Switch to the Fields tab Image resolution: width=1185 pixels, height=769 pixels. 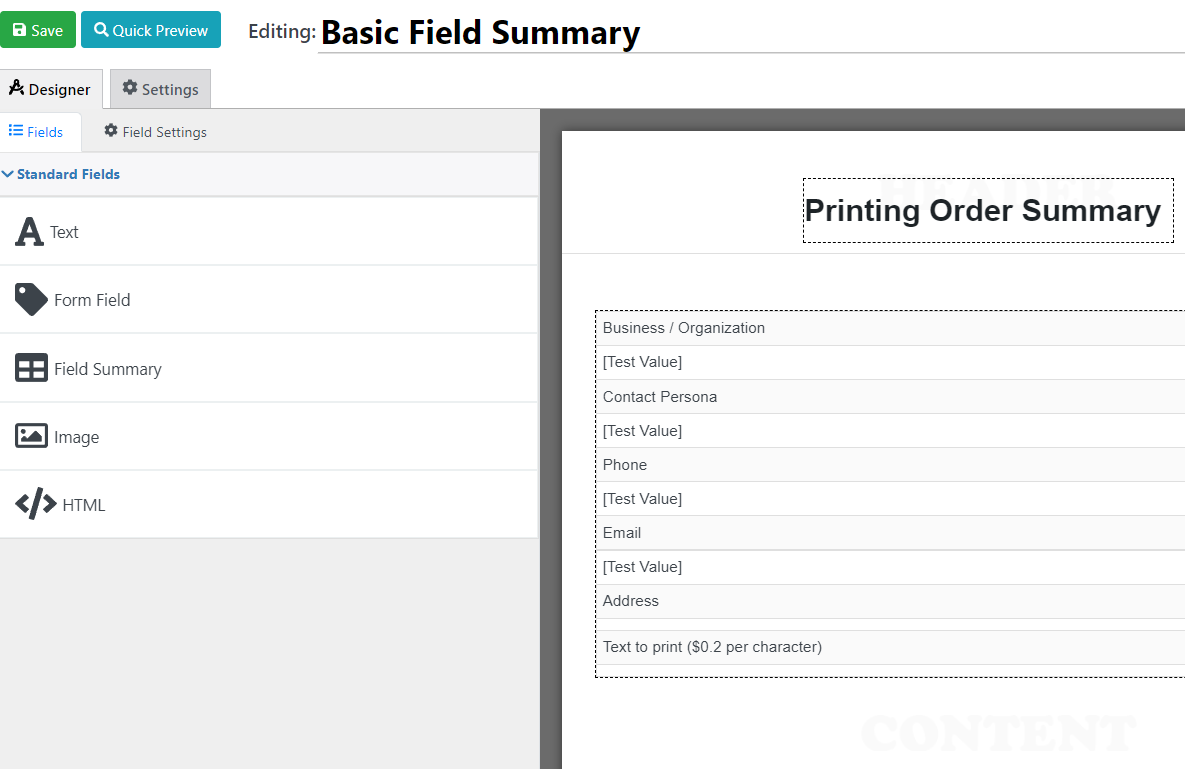38,131
